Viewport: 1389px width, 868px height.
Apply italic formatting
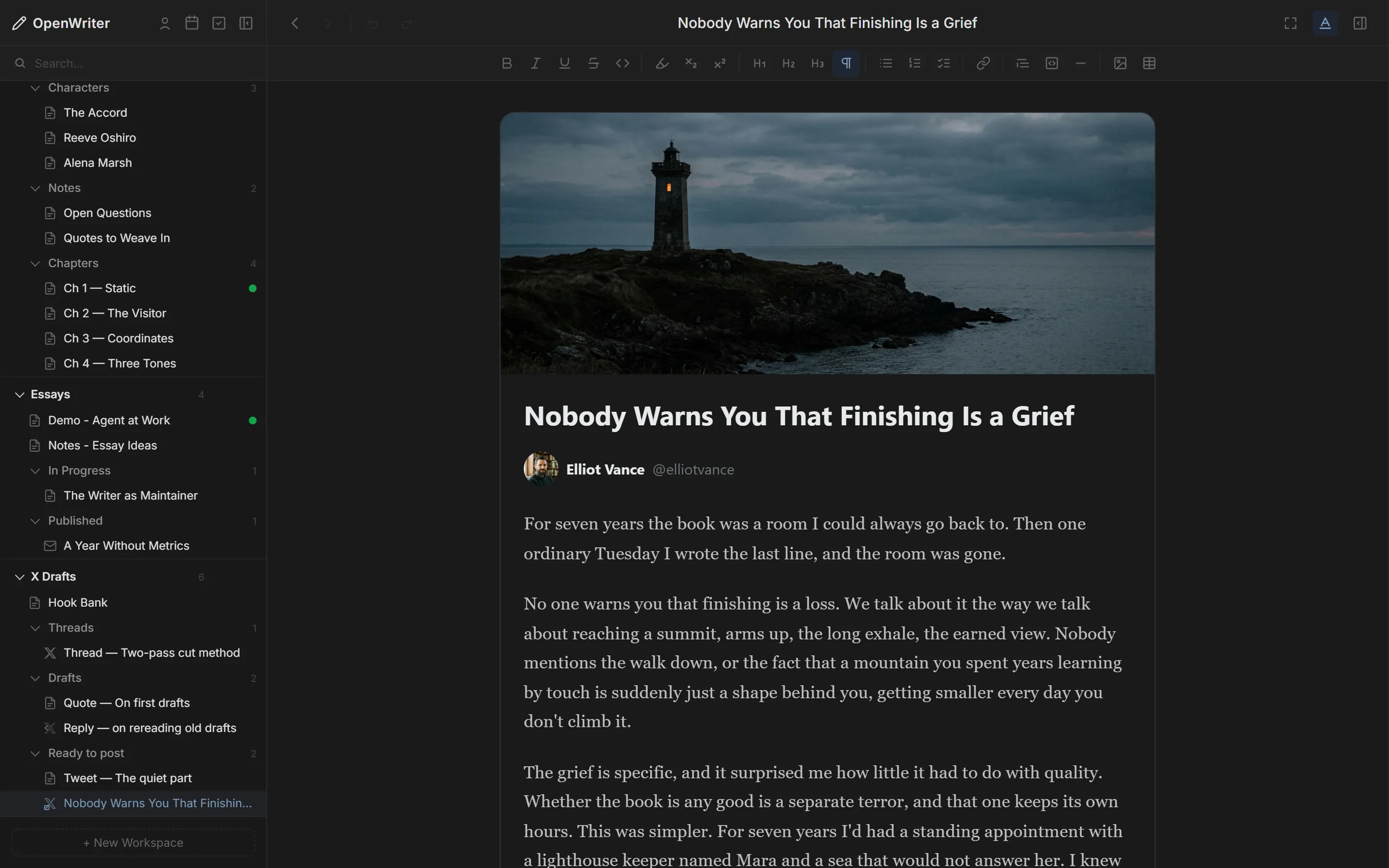[535, 63]
